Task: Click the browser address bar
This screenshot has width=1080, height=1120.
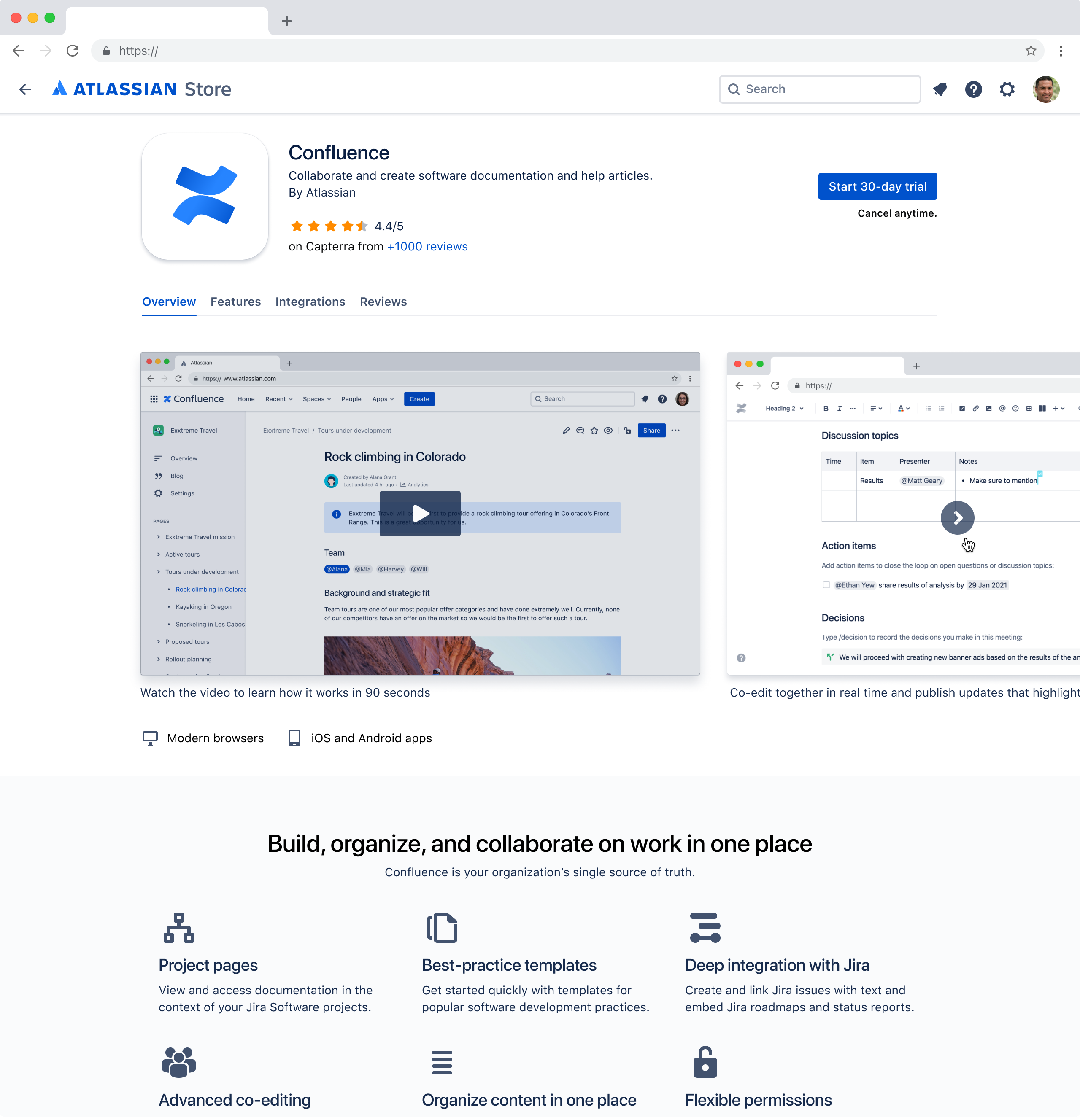Action: point(567,51)
